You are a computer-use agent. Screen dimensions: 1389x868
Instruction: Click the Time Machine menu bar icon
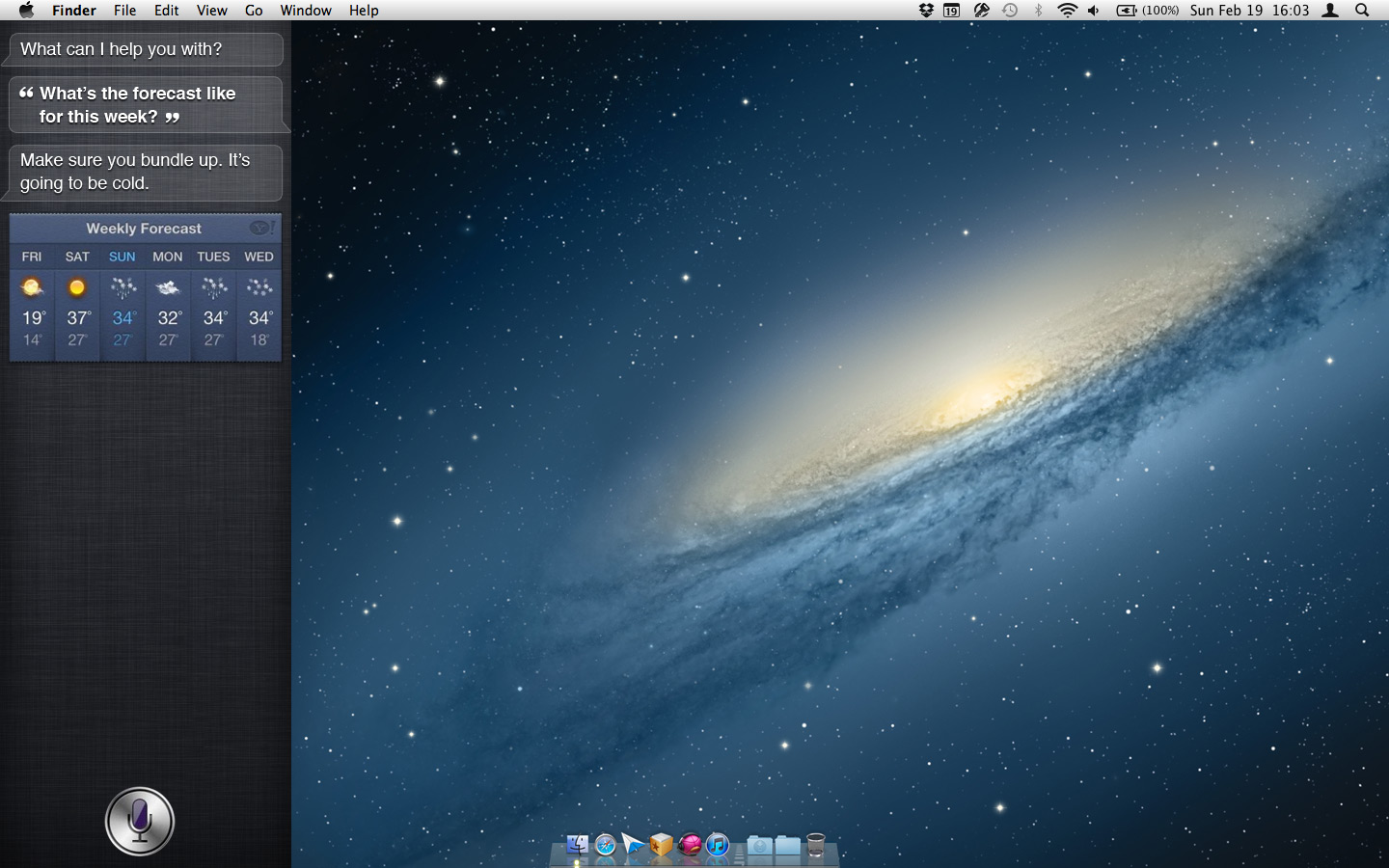1010,11
